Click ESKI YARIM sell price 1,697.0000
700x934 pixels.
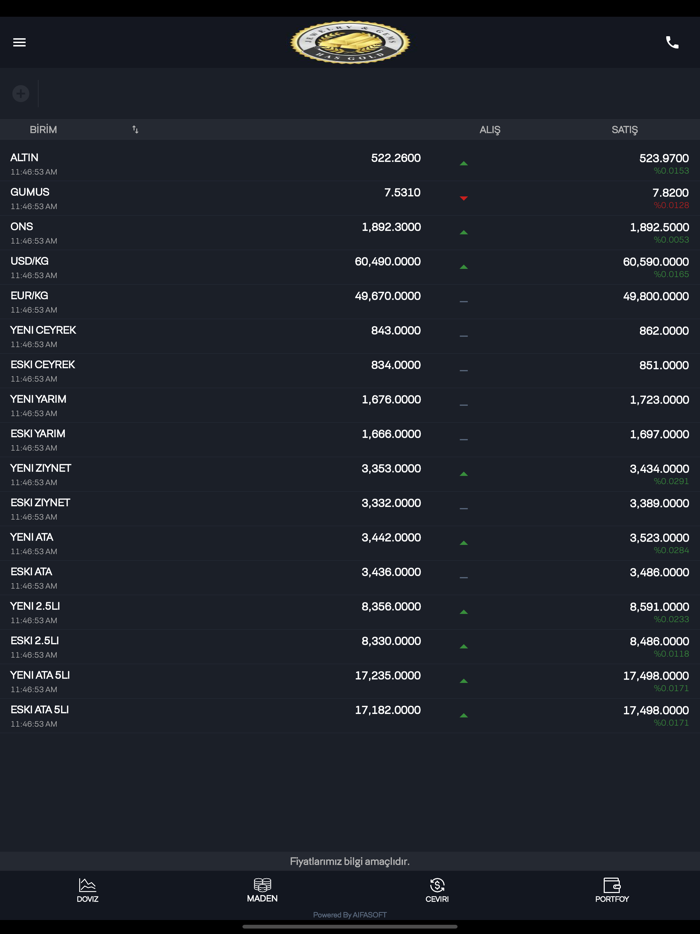[659, 435]
